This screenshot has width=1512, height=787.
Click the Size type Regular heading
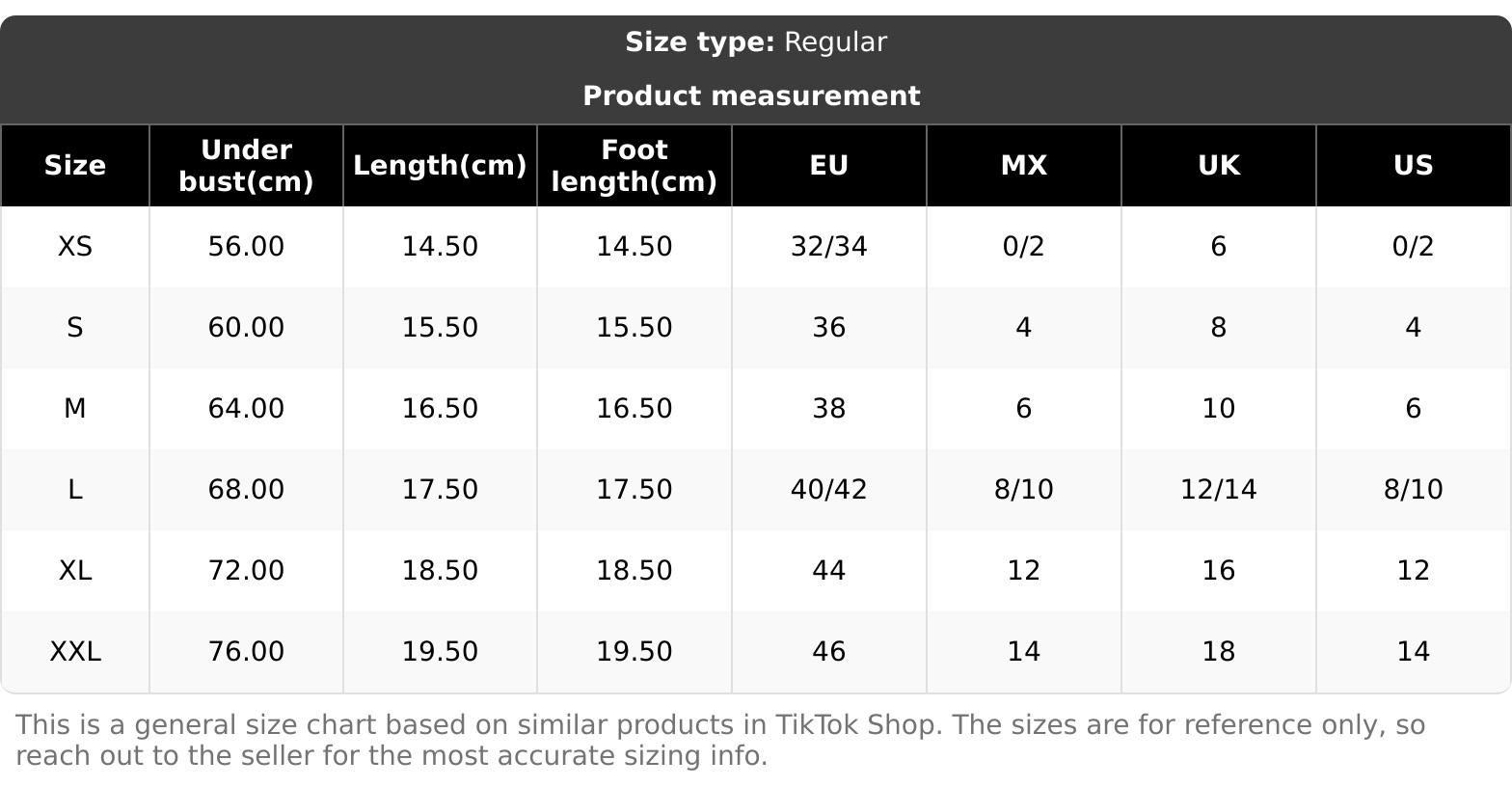coord(755,42)
